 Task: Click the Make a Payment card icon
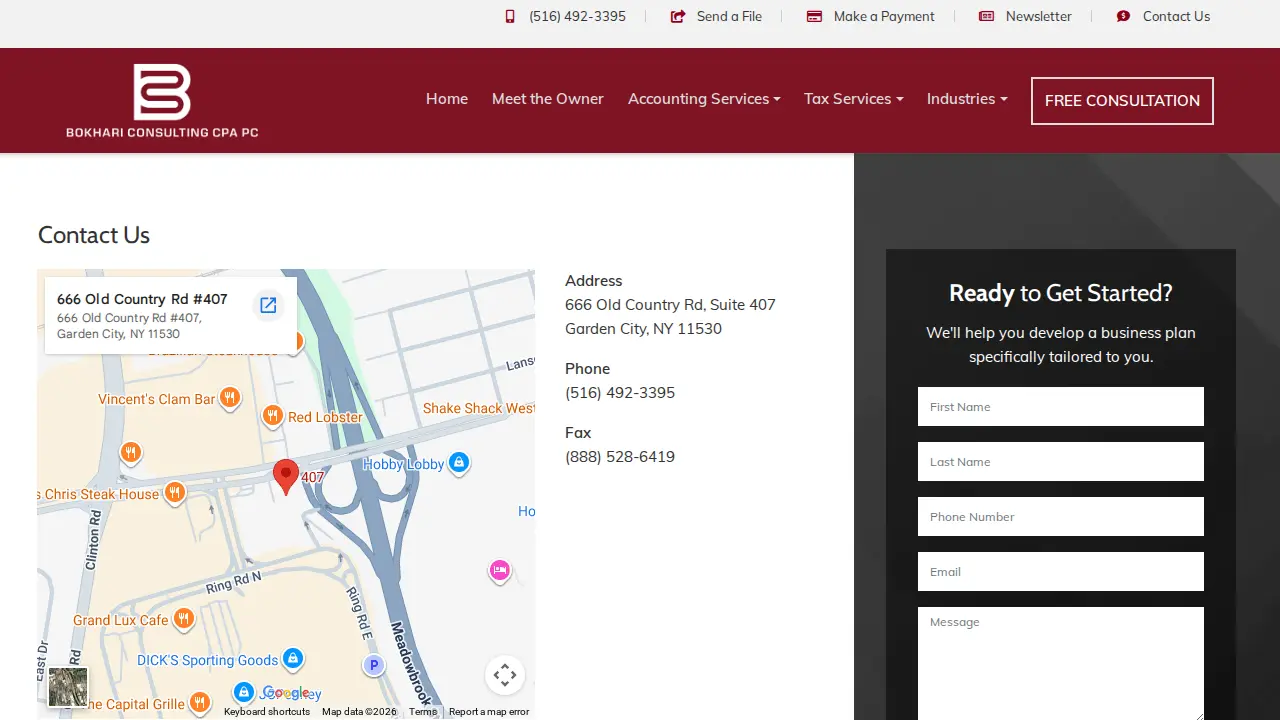click(x=814, y=16)
